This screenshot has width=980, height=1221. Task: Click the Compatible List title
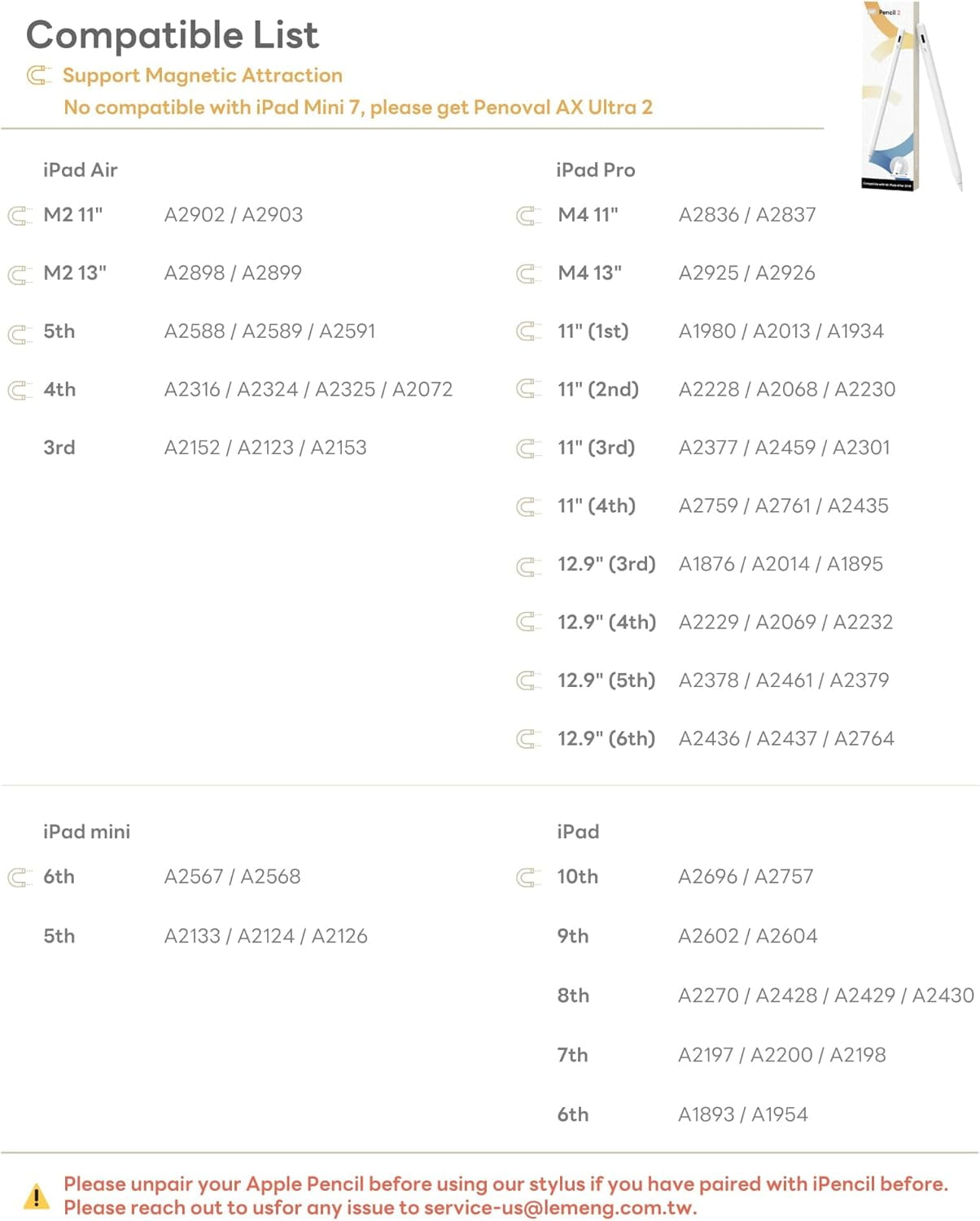click(x=173, y=35)
